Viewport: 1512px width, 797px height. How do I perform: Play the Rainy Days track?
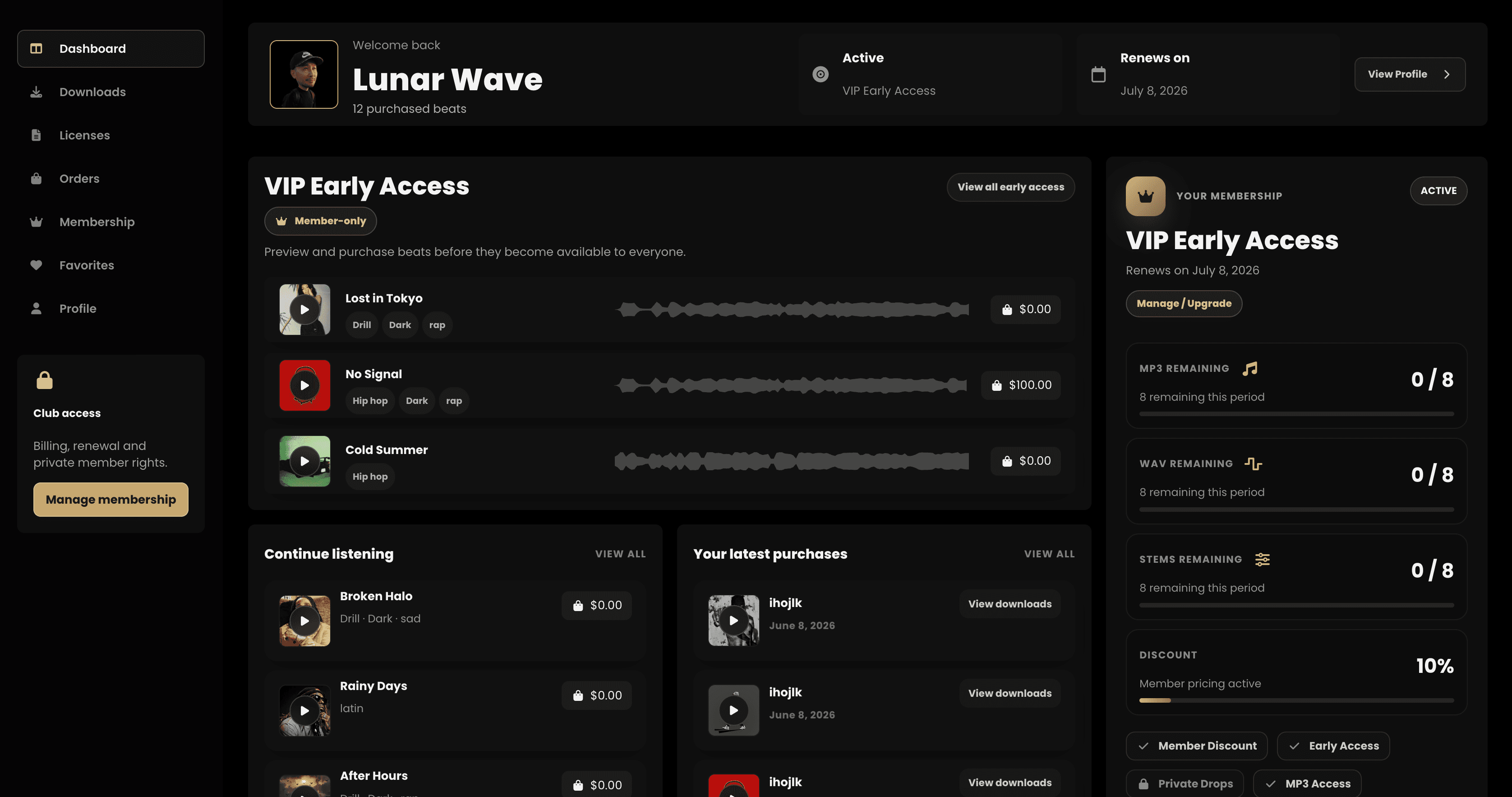point(304,711)
